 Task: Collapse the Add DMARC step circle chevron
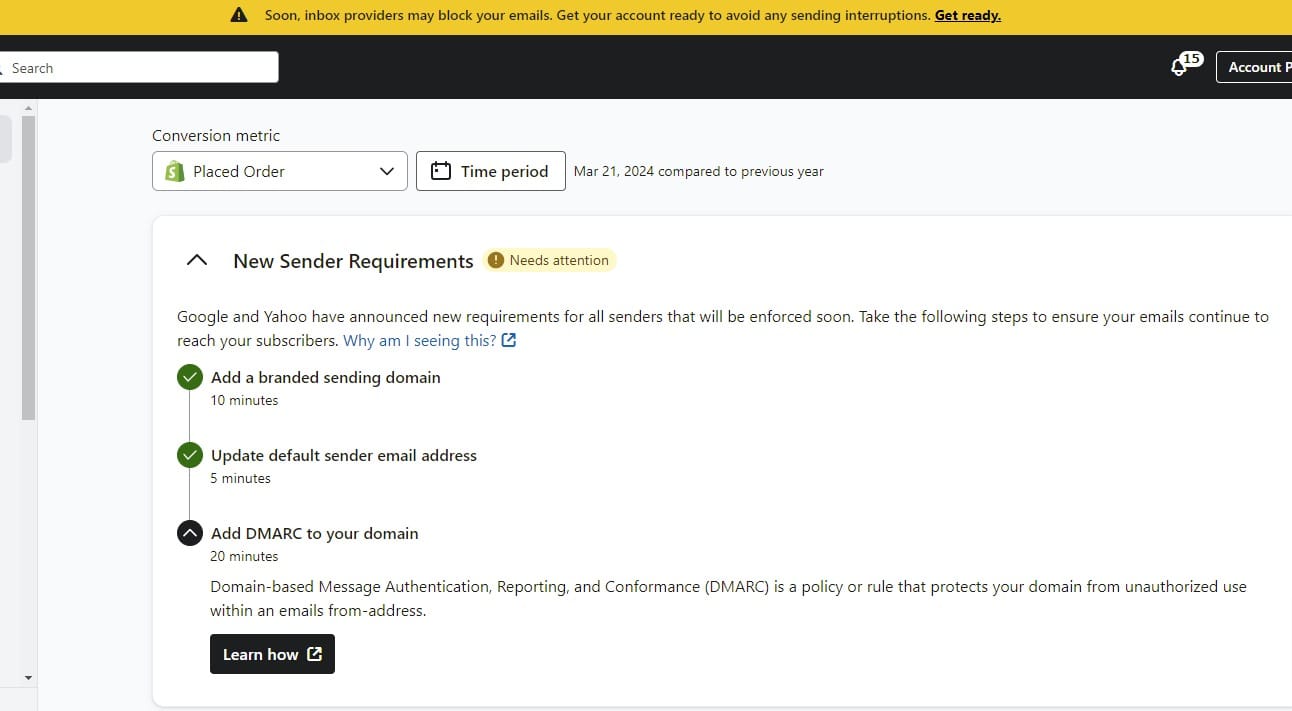coord(190,533)
